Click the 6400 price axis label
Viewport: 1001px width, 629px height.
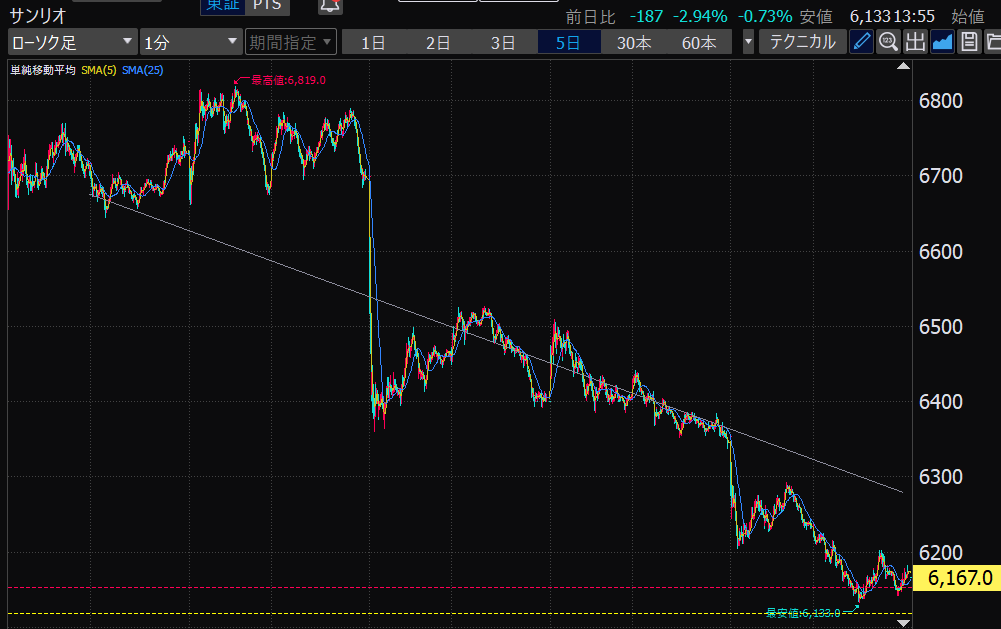point(940,402)
